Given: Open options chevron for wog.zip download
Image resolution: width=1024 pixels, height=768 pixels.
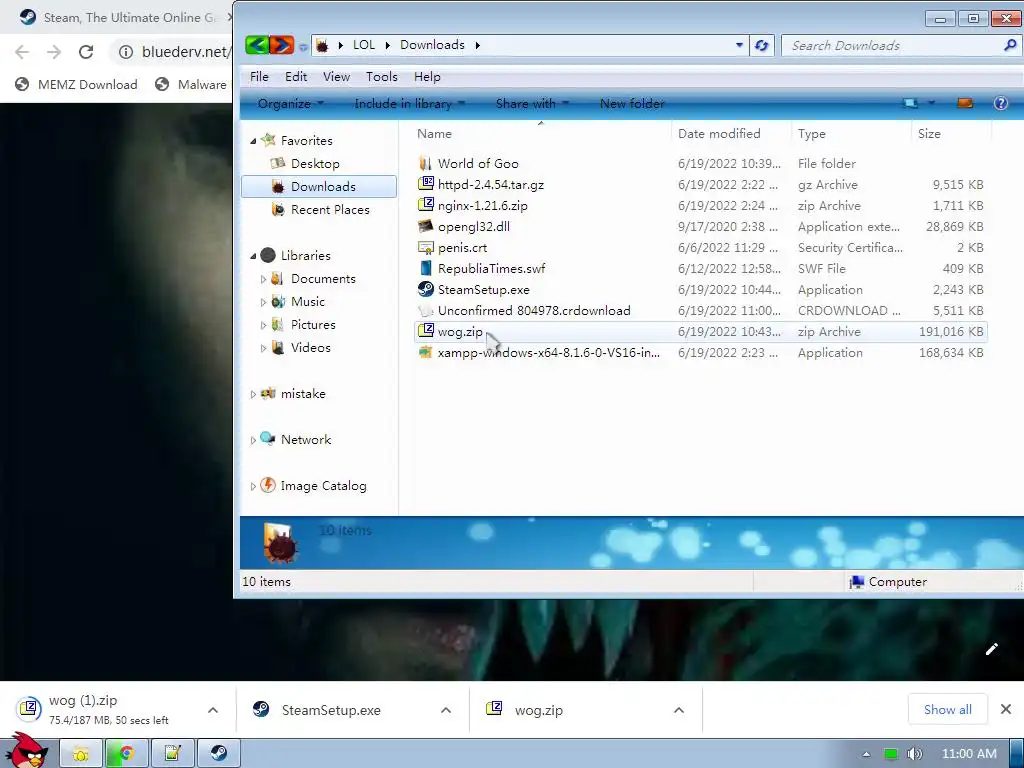Looking at the screenshot, I should [x=679, y=710].
